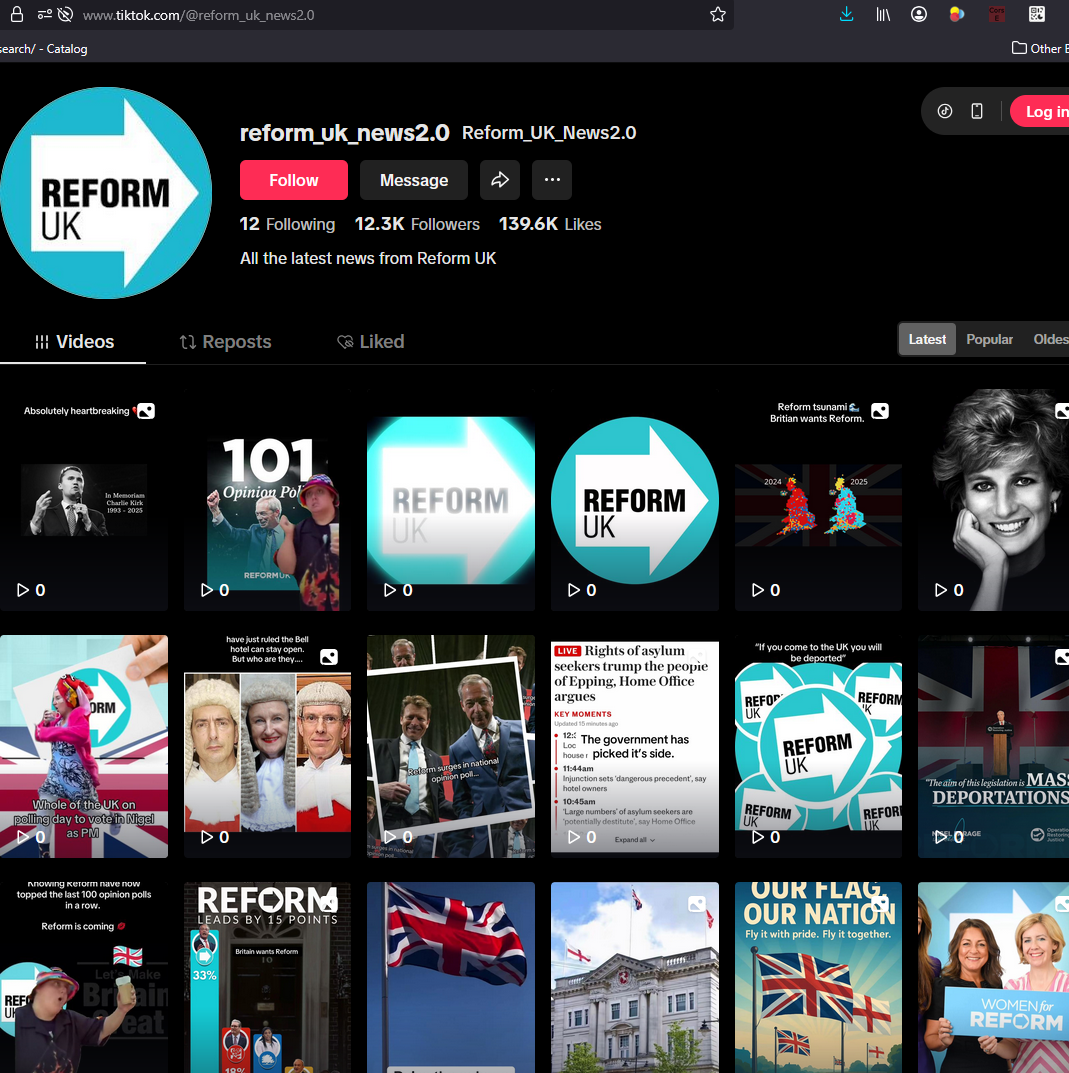Open the Bell hotel judges post
Viewport: 1069px width, 1073px height.
(x=268, y=746)
